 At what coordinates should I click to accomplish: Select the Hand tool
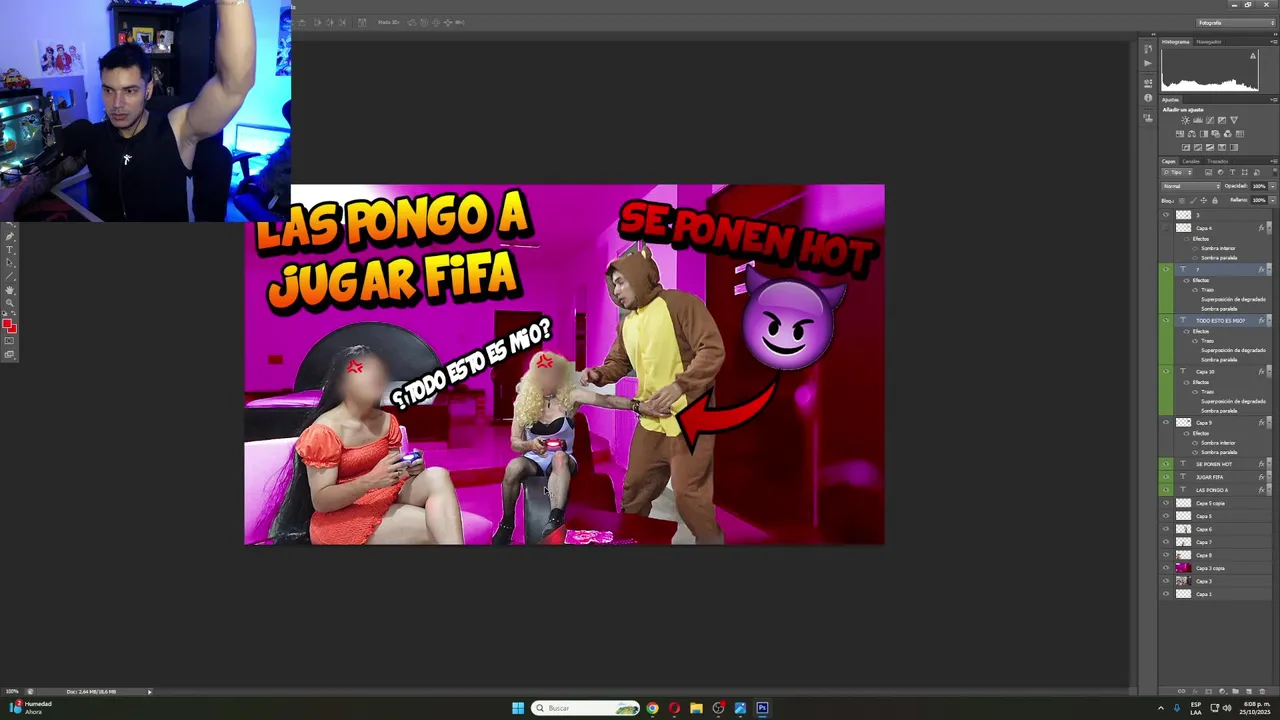click(9, 290)
